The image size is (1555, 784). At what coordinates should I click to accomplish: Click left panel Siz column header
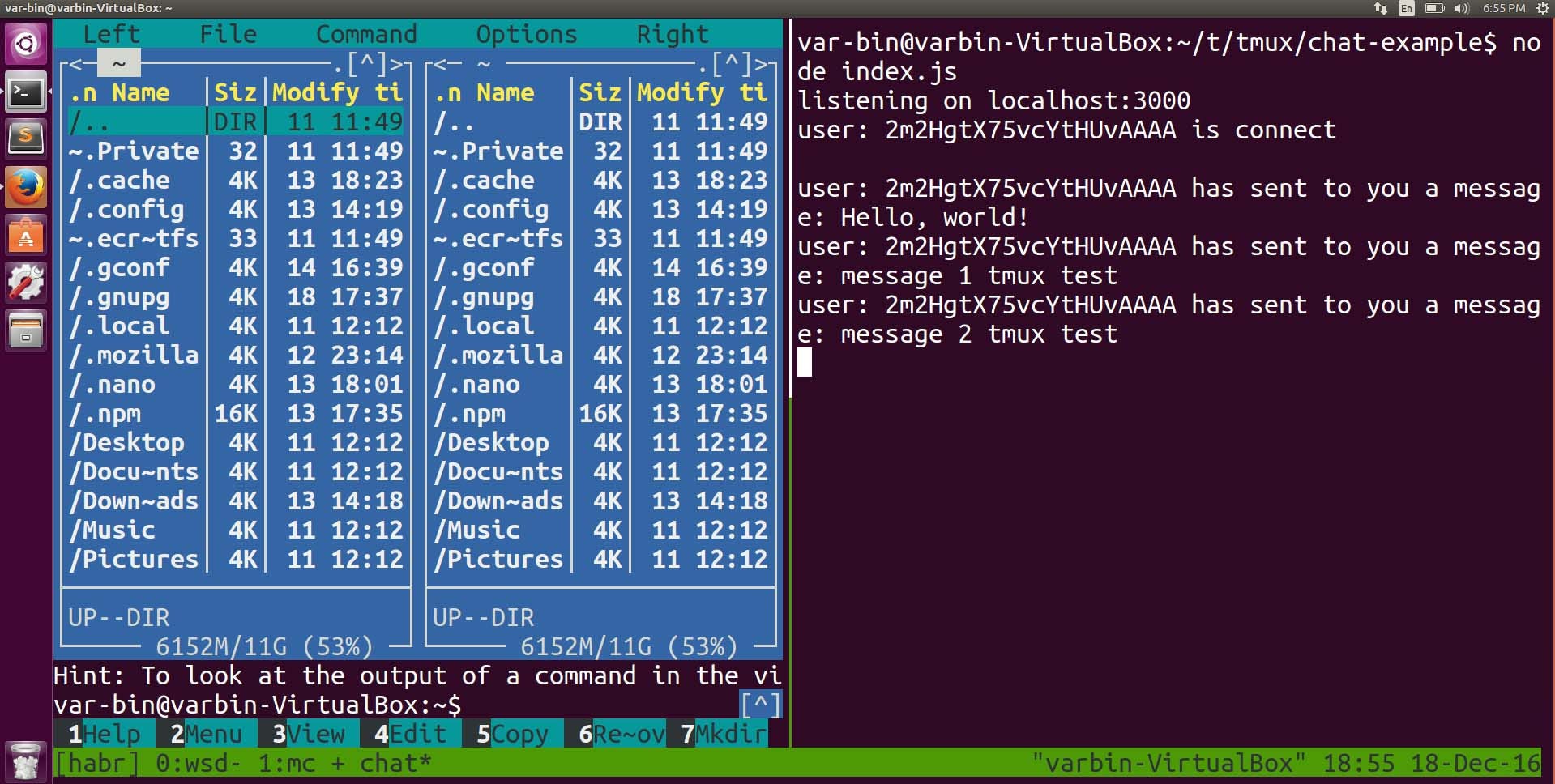coord(236,92)
